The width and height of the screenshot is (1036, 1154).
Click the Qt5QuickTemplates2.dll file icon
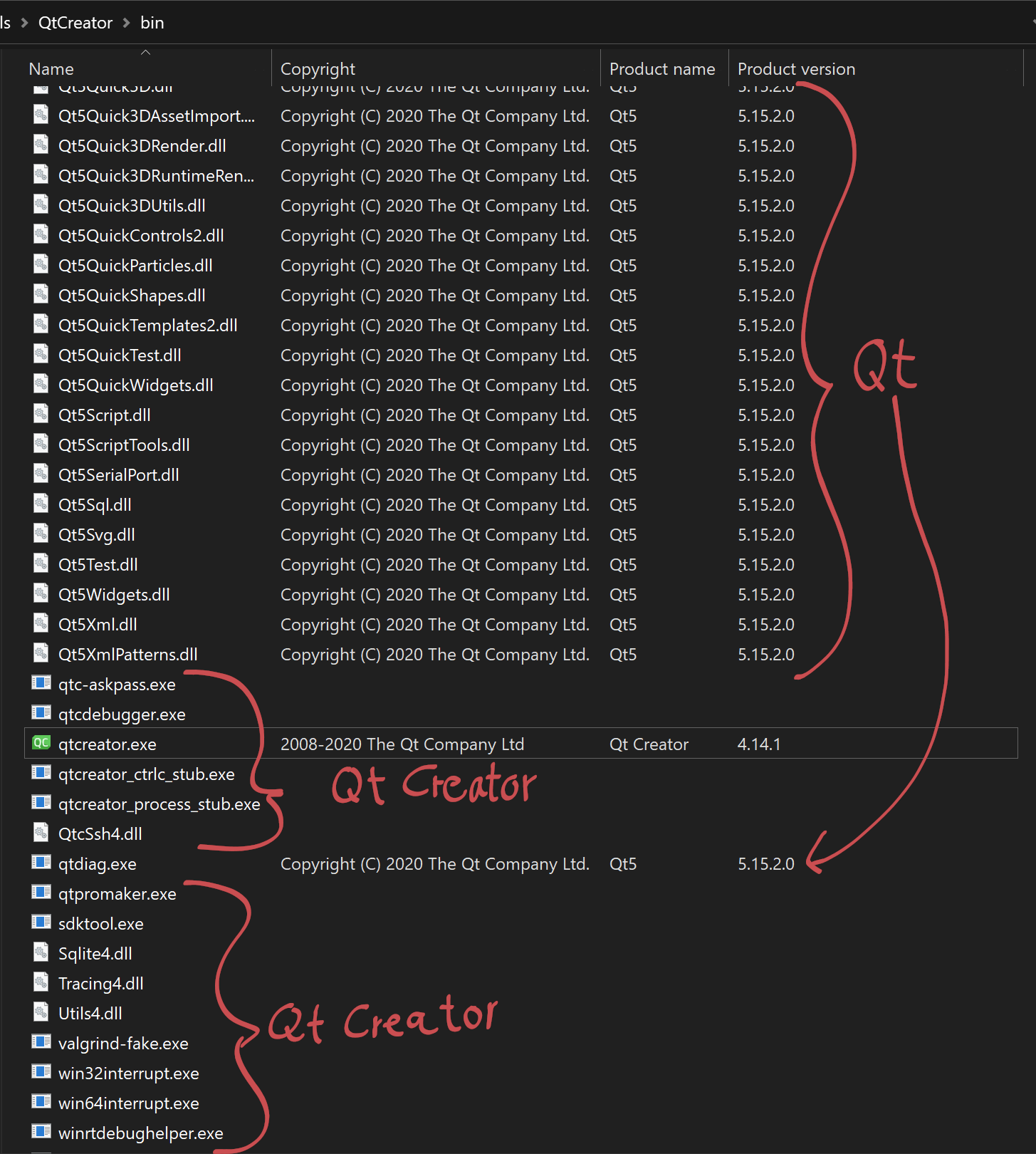pos(41,324)
